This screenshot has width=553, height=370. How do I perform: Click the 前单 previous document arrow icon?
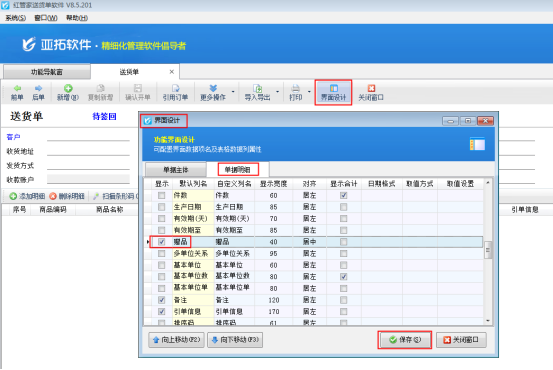pyautogui.click(x=17, y=89)
